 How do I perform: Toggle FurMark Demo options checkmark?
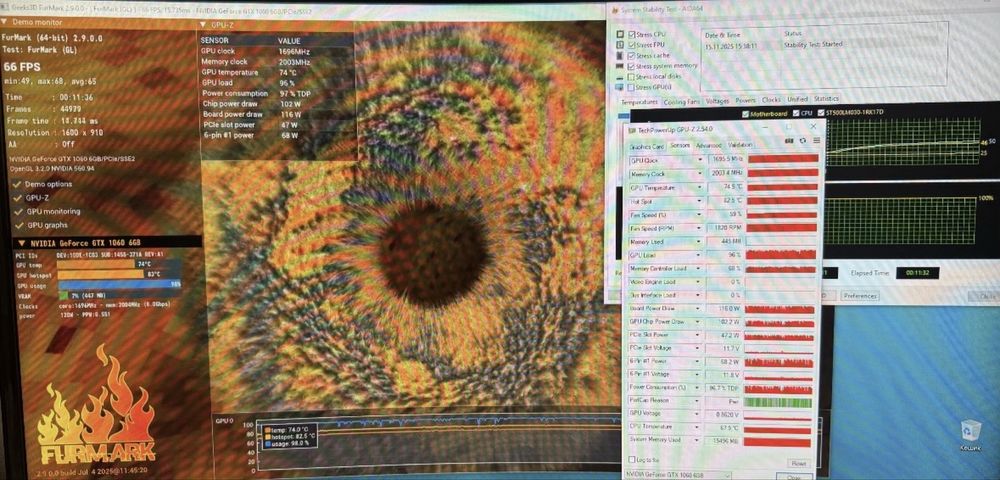[x=17, y=184]
